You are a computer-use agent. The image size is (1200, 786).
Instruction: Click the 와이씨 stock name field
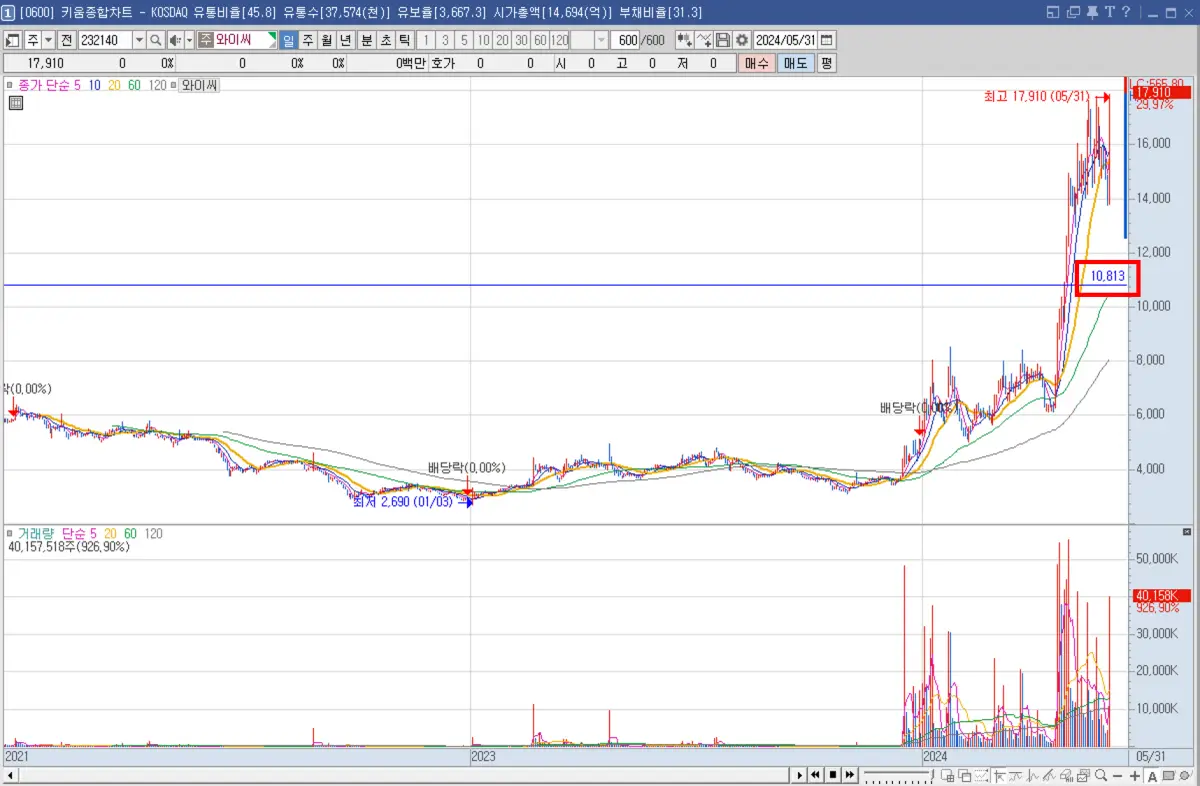(x=246, y=40)
